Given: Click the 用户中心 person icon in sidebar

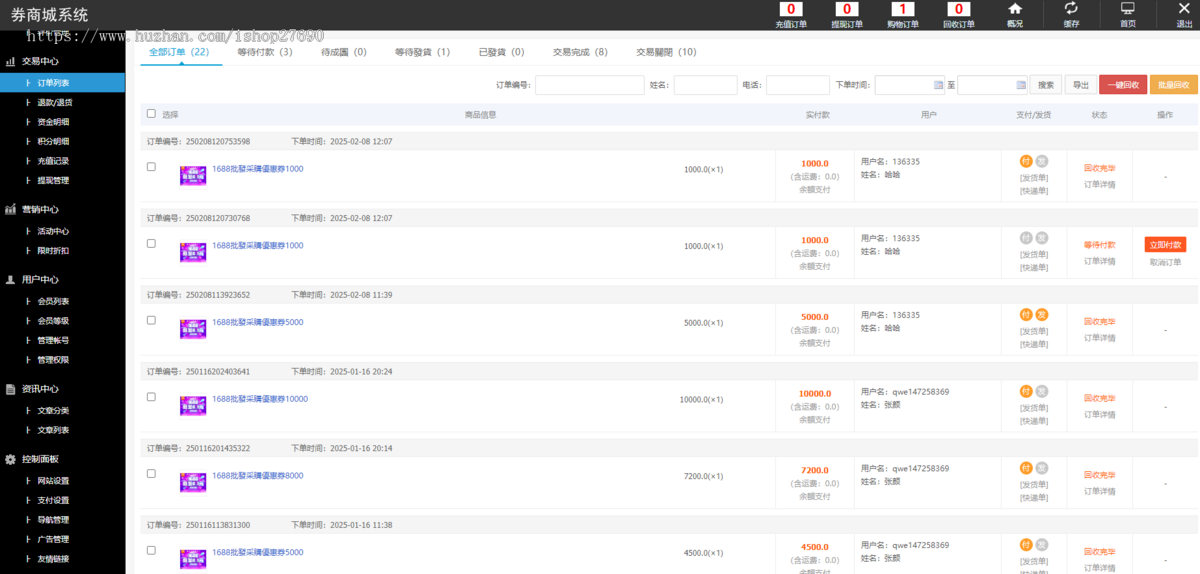Looking at the screenshot, I should click(x=10, y=280).
